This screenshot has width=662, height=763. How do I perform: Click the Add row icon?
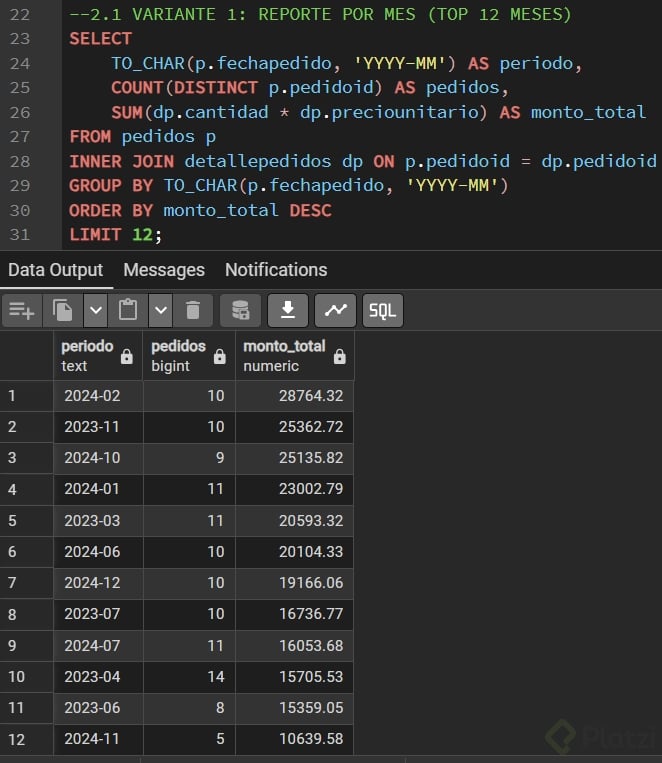click(x=22, y=311)
